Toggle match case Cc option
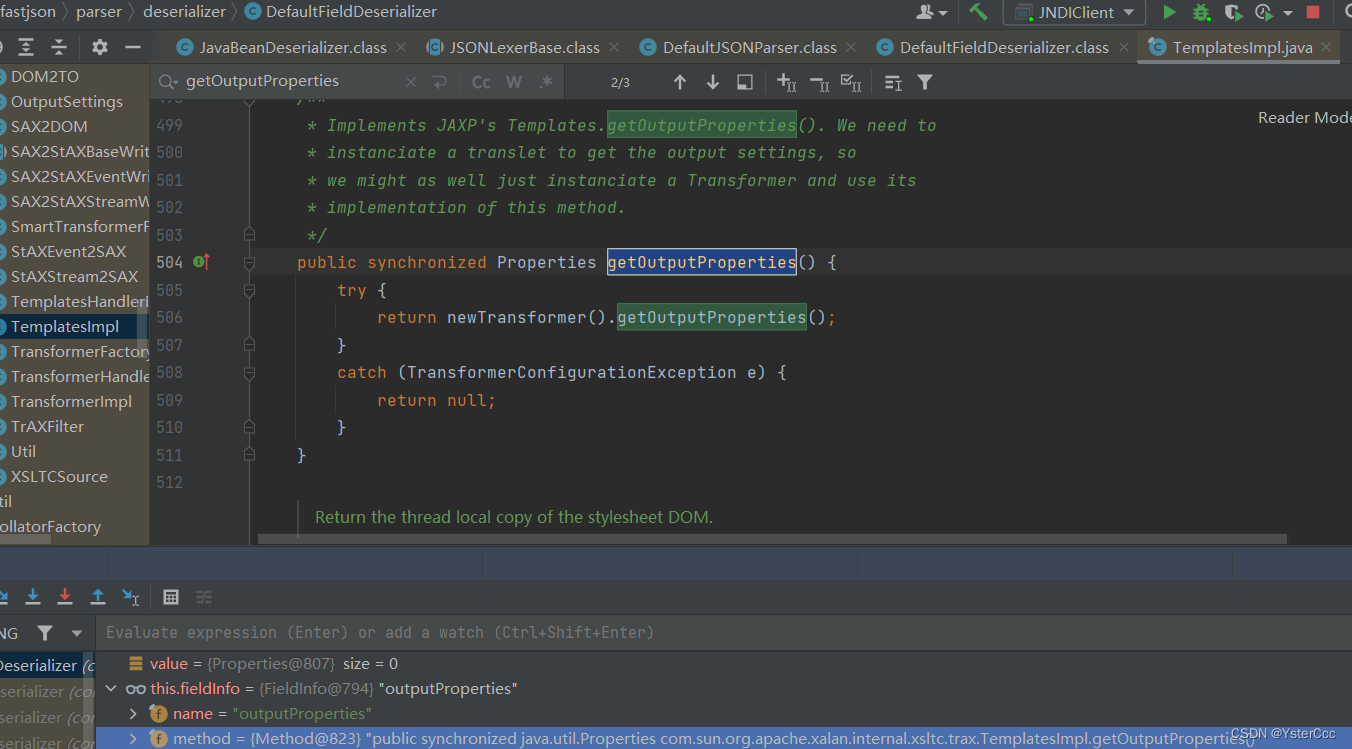This screenshot has width=1352, height=749. coord(481,82)
